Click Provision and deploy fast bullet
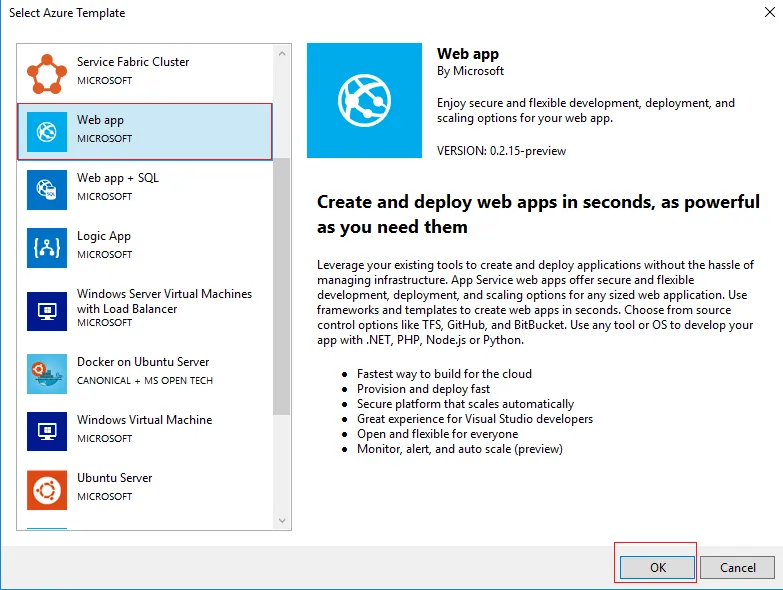783x590 pixels. 423,389
